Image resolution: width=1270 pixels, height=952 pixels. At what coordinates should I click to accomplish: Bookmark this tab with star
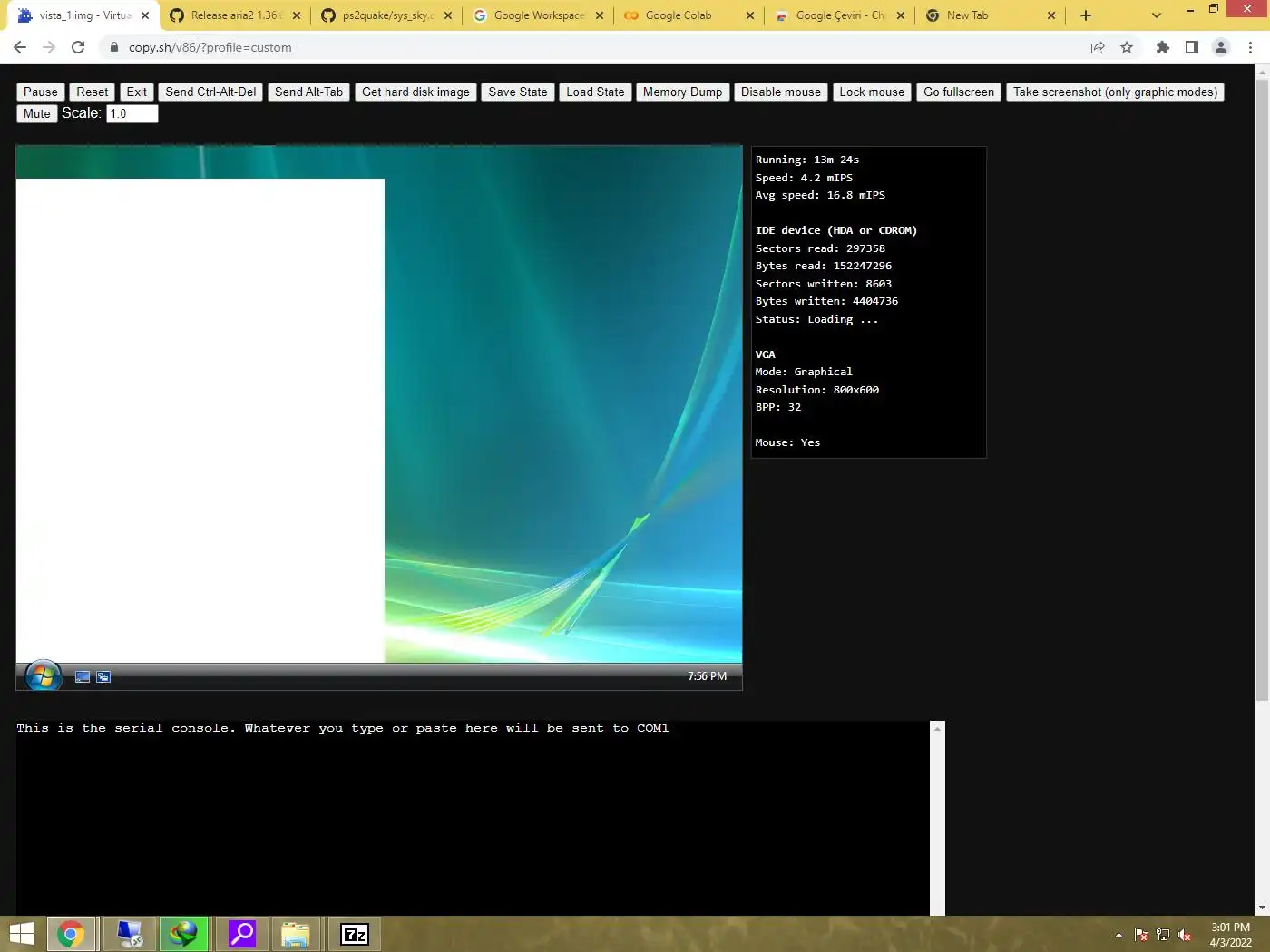pos(1127,47)
